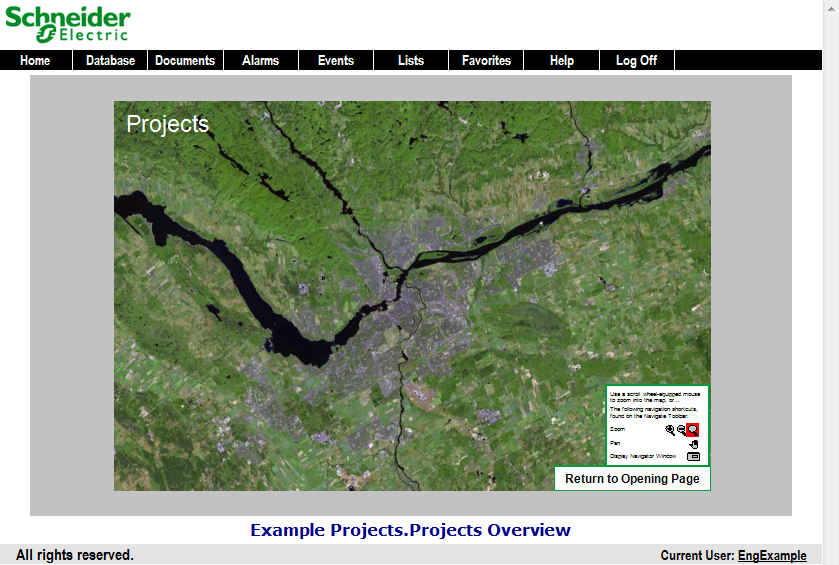
Task: Select the red-highlighted zoom magnifier icon
Action: click(692, 429)
